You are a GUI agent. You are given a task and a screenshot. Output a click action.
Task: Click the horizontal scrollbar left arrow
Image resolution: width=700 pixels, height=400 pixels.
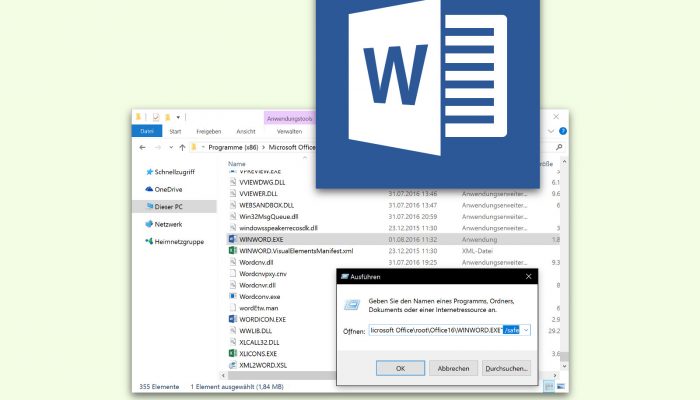click(x=223, y=375)
